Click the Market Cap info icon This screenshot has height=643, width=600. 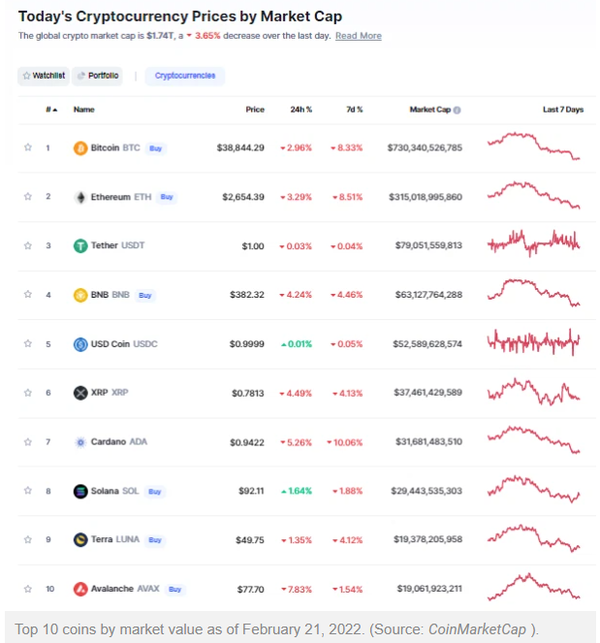coord(457,110)
